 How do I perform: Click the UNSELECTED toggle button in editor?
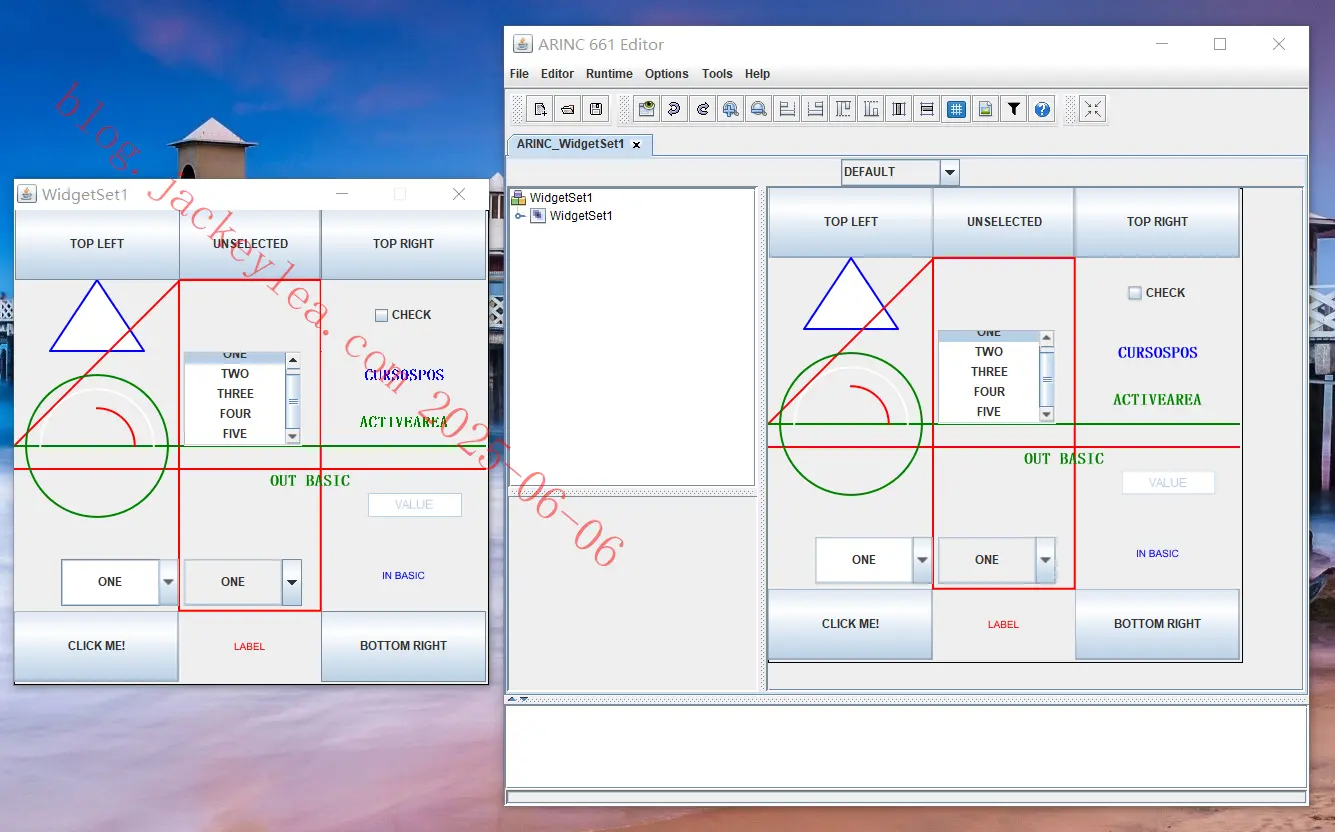(1004, 222)
